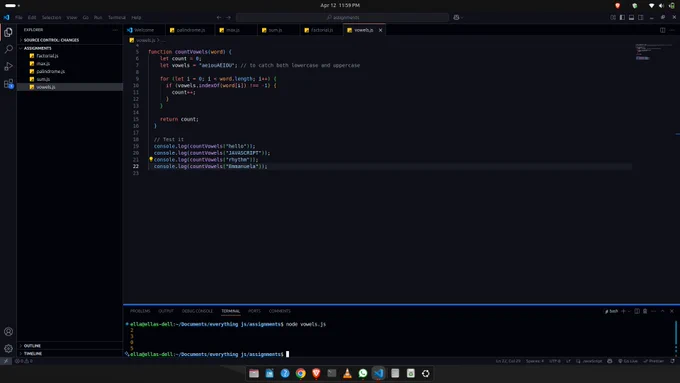Toggle the primary sidebar layout button

(x=622, y=17)
